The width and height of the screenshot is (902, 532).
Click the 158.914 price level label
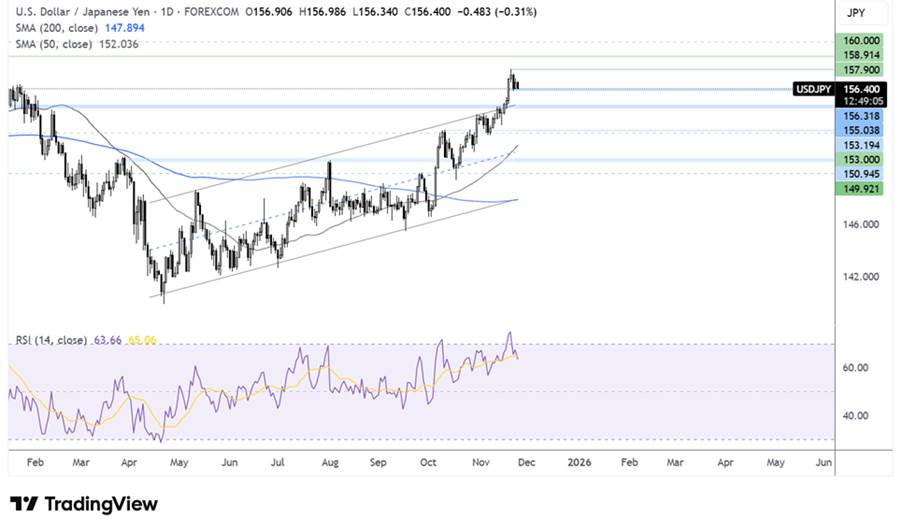(860, 55)
